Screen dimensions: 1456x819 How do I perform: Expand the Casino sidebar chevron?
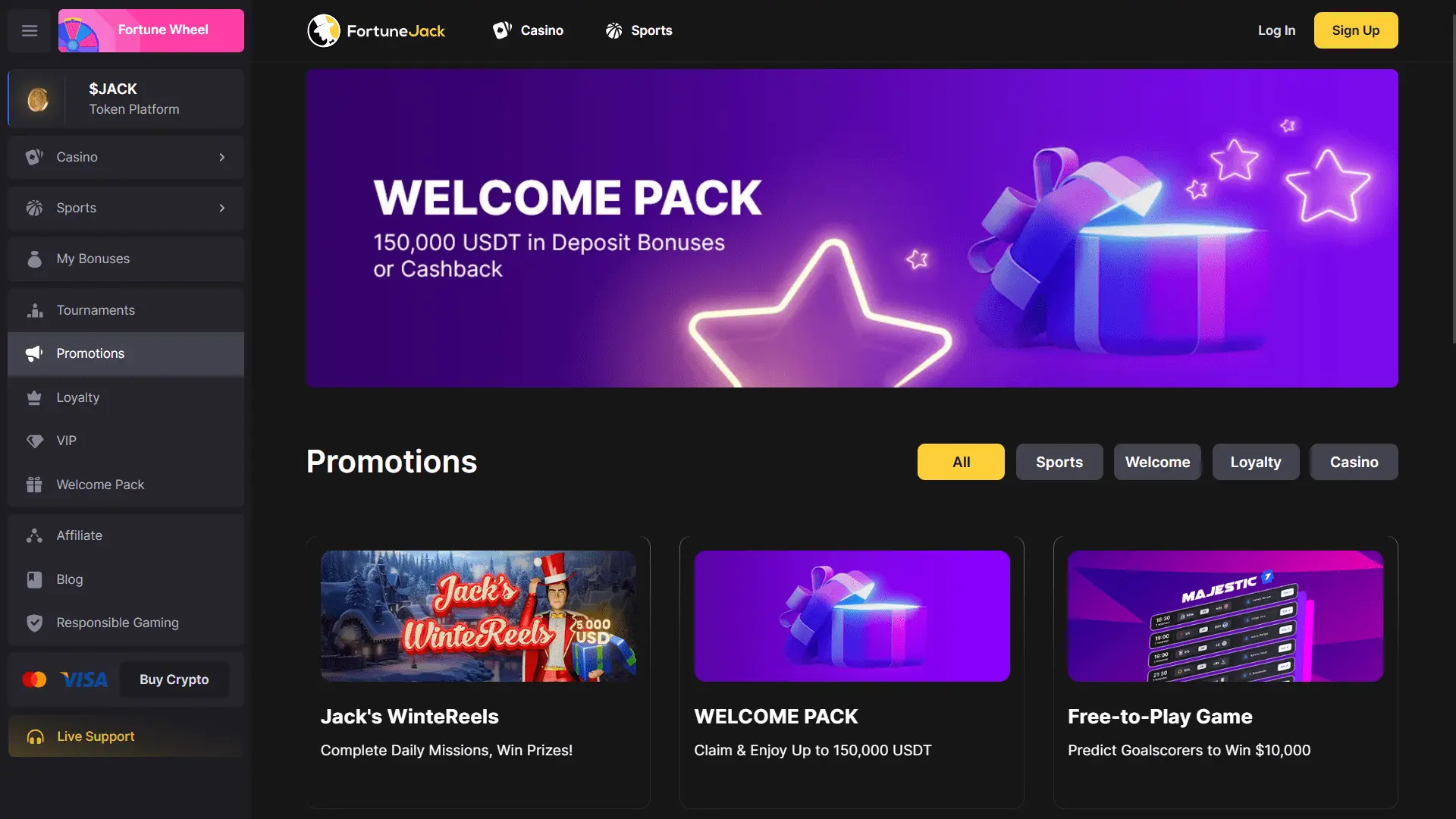click(x=222, y=157)
